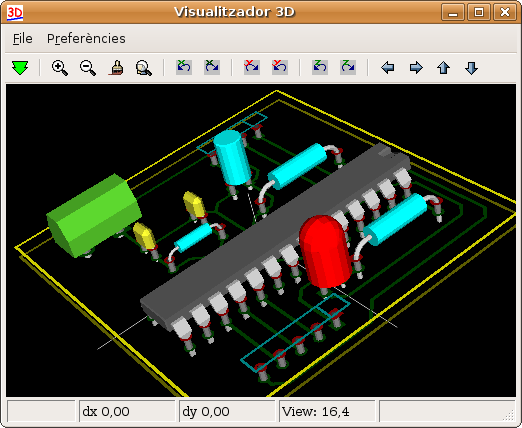
Task: Move view up with the up arrow
Action: point(443,68)
